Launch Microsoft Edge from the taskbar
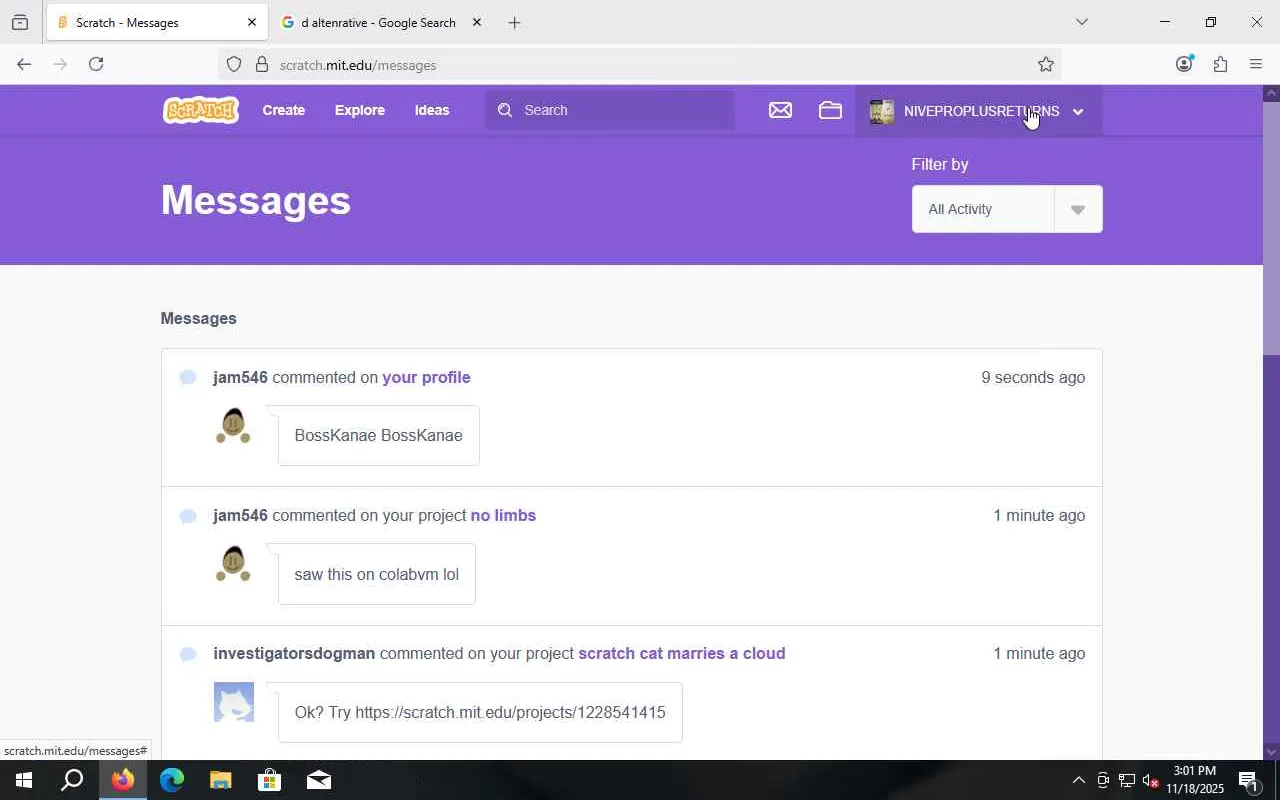 click(x=172, y=780)
